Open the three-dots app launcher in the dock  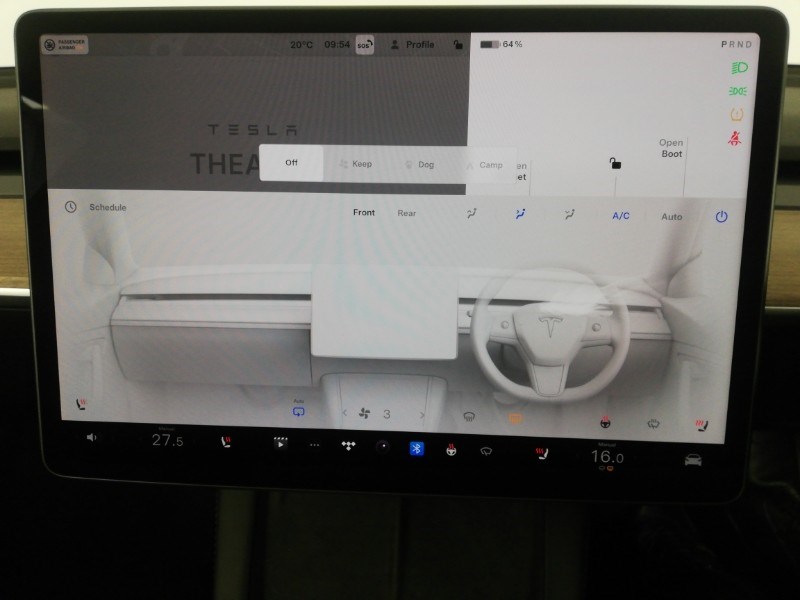[314, 445]
